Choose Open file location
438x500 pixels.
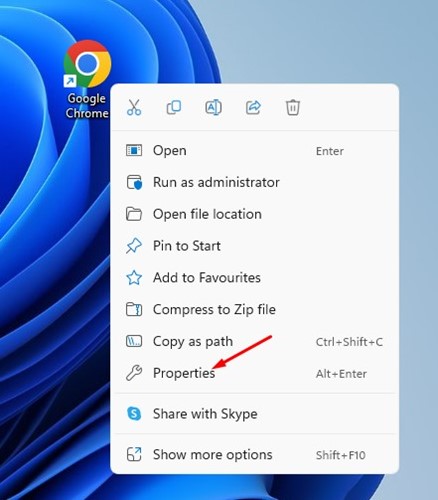(254, 214)
